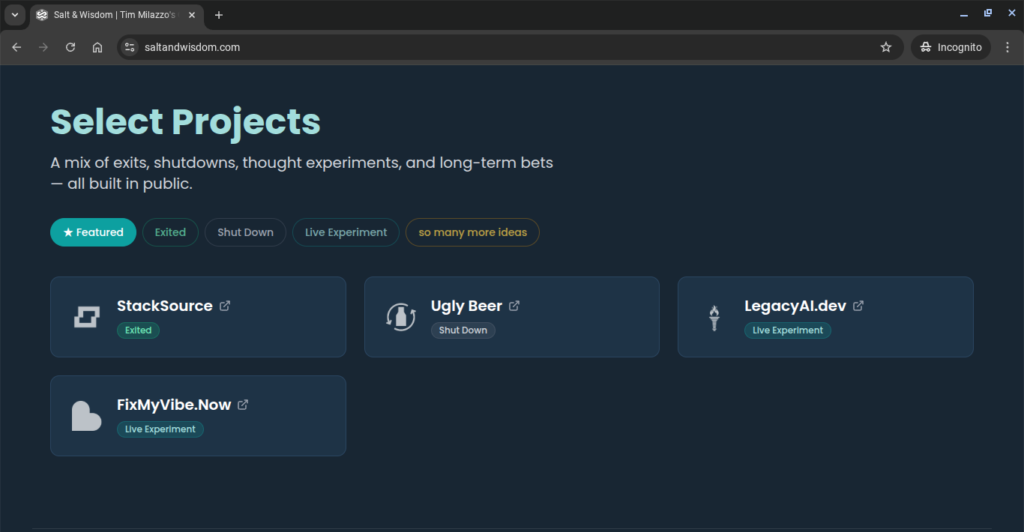Click Live Experiment badge on FixMyVibe.Now card

[x=160, y=429]
